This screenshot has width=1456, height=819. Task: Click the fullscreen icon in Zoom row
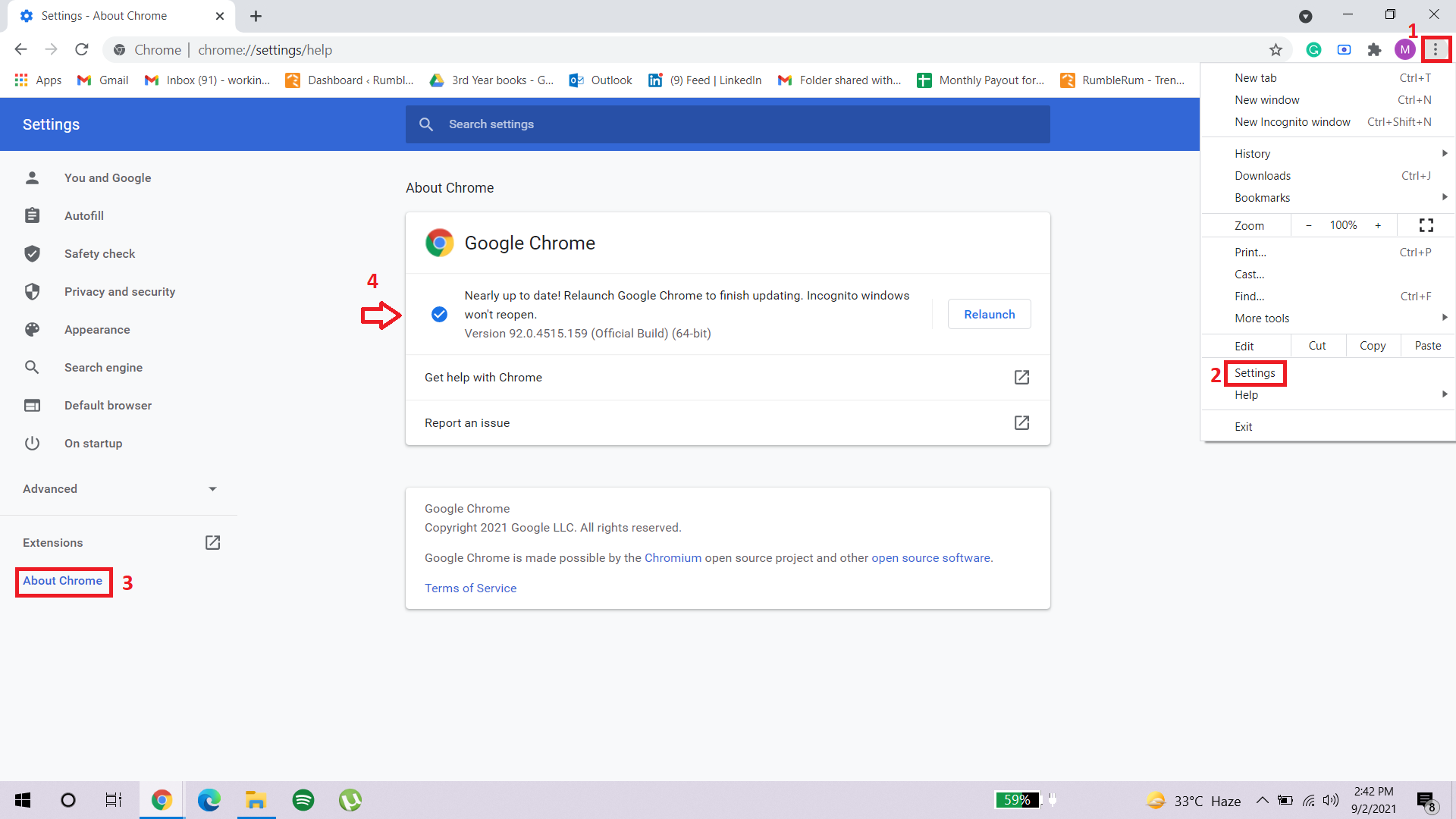tap(1426, 225)
